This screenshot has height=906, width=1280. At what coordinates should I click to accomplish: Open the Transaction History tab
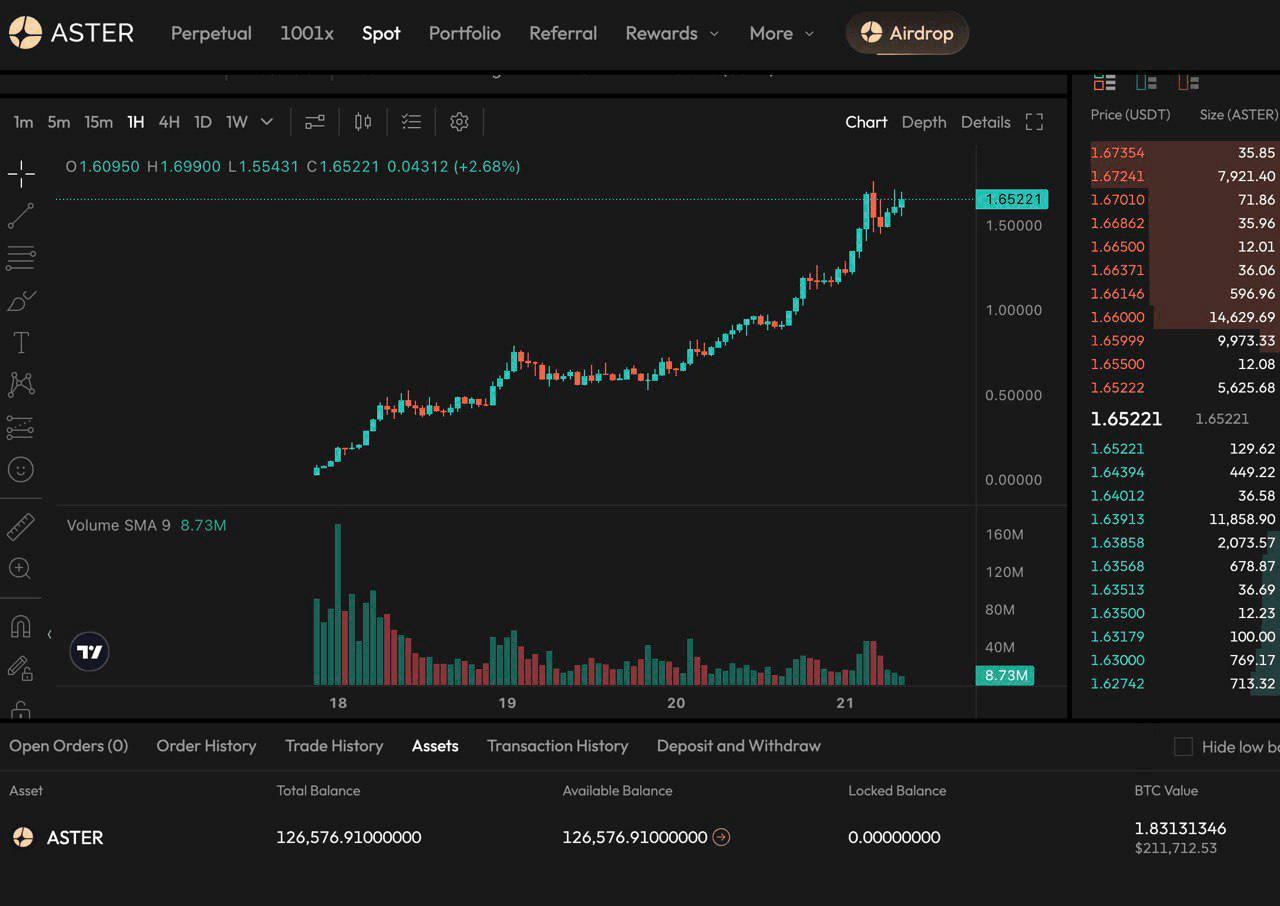tap(558, 746)
